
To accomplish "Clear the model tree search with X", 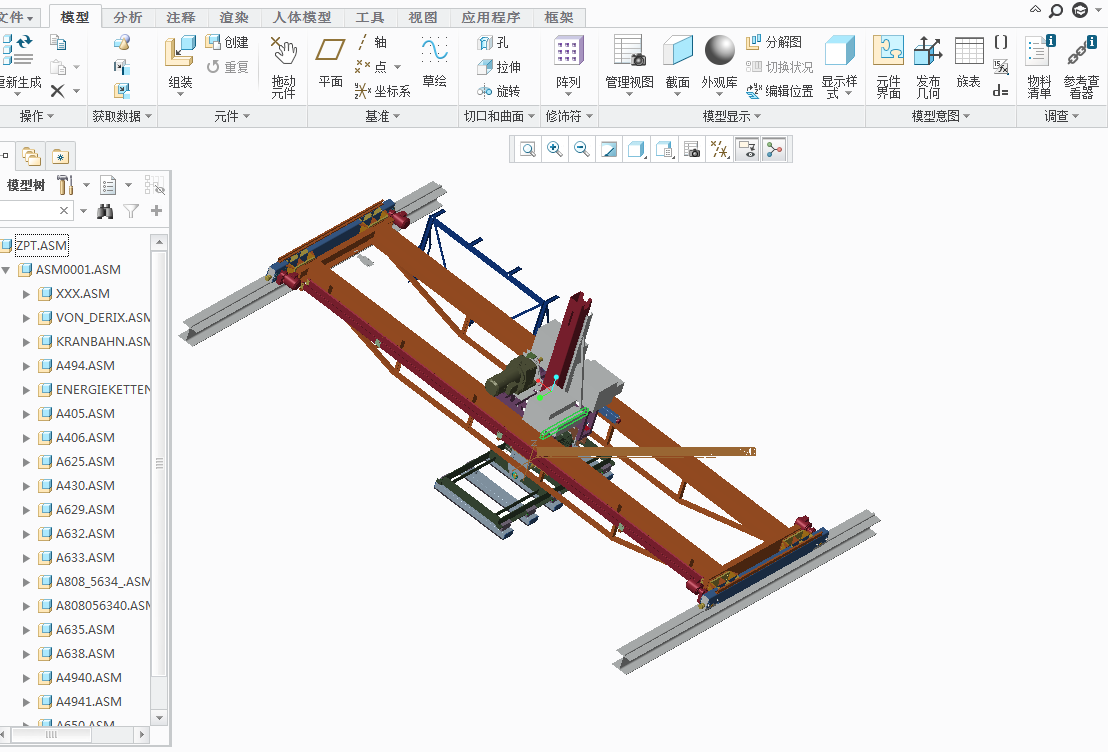I will 64,211.
